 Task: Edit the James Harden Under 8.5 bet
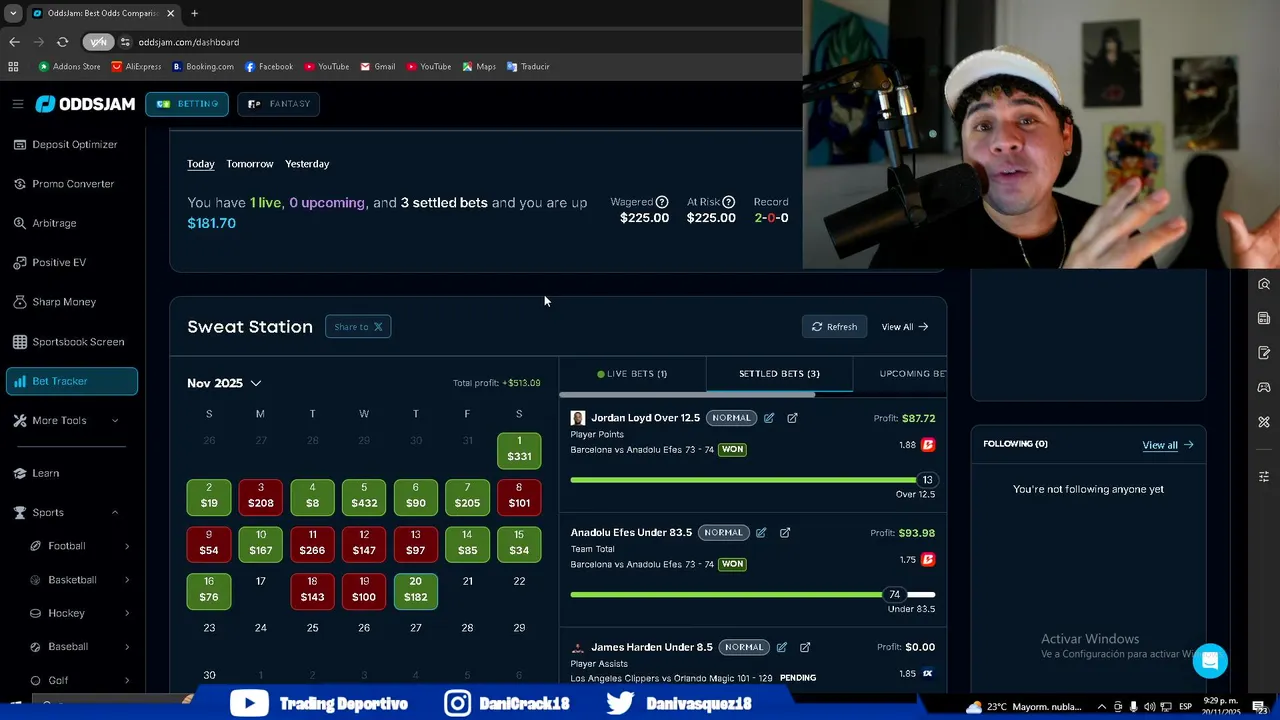click(782, 647)
